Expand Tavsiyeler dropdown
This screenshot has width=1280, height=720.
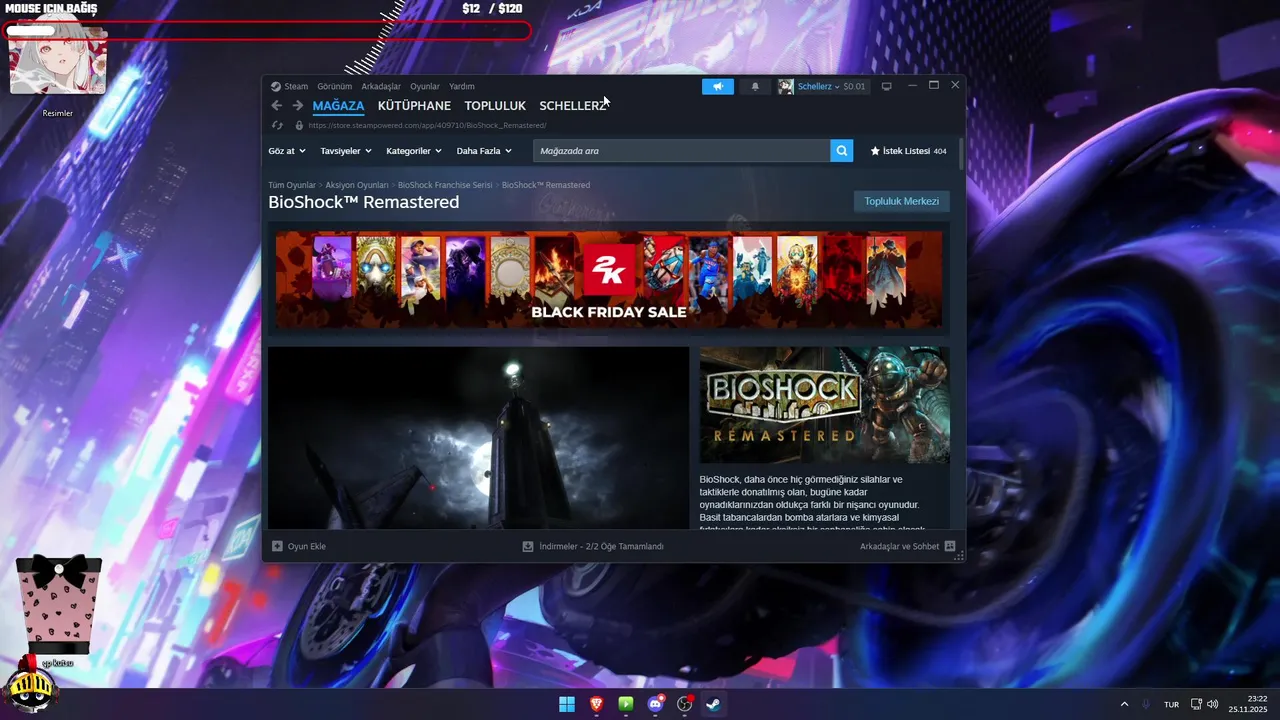tap(346, 151)
